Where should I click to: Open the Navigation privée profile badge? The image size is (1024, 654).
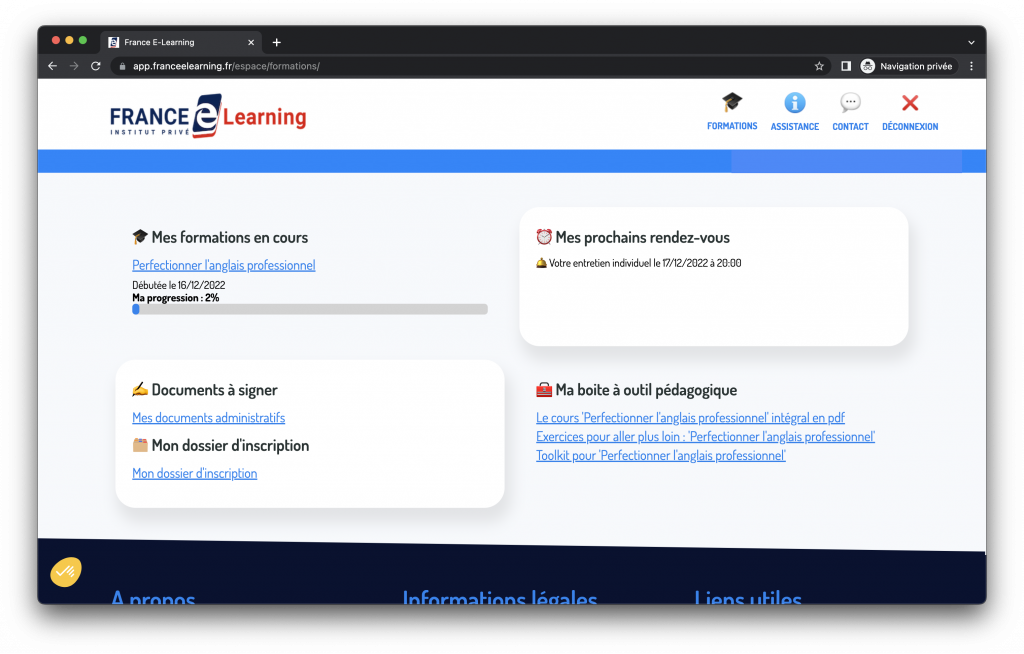[x=906, y=66]
